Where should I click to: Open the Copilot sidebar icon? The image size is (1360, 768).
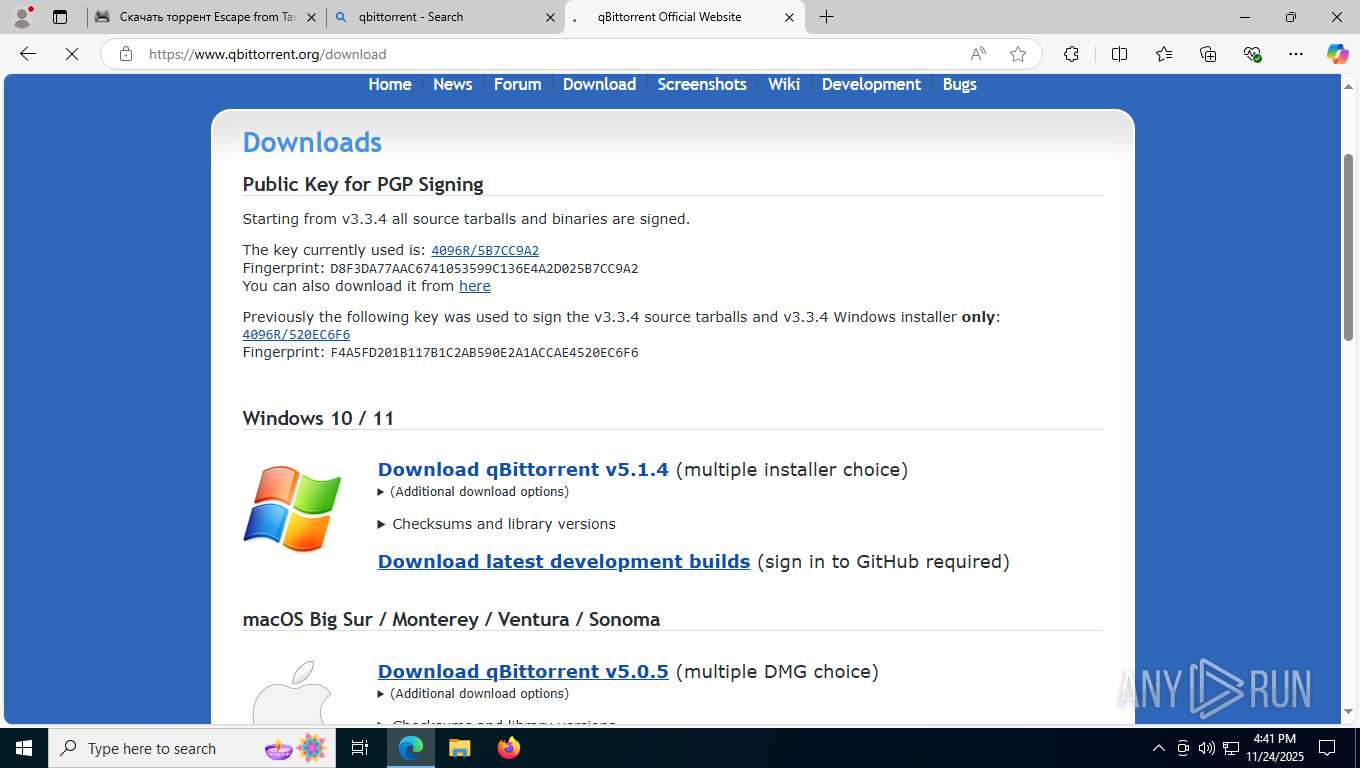1337,54
